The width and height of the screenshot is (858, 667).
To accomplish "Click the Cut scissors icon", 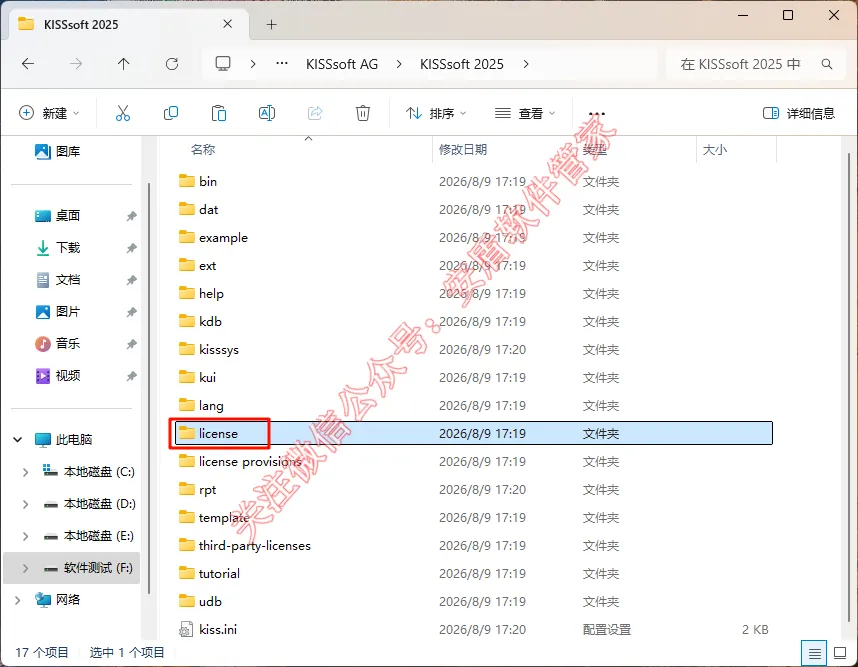I will coord(123,113).
